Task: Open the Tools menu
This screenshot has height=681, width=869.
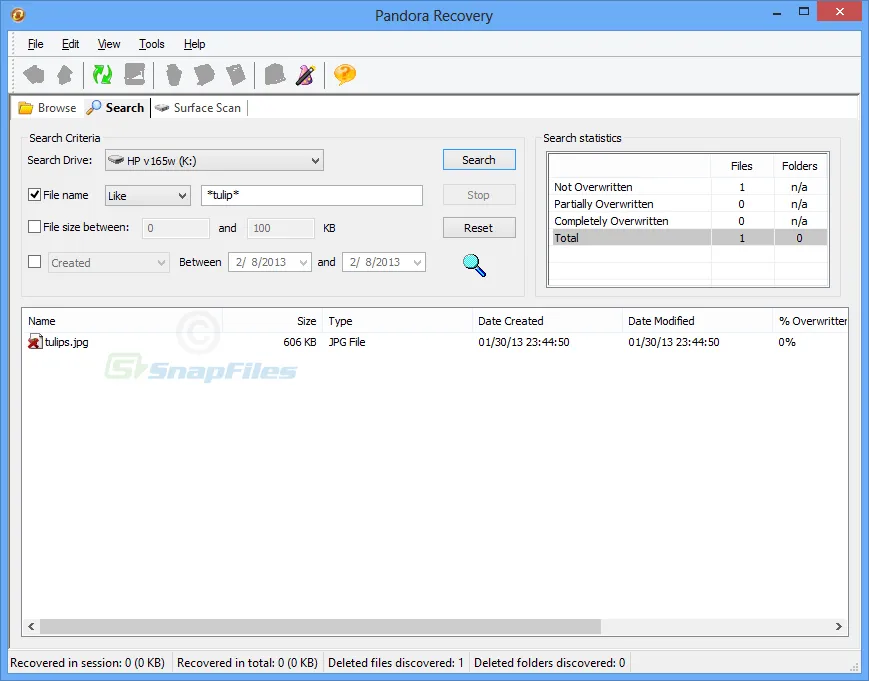Action: tap(151, 44)
